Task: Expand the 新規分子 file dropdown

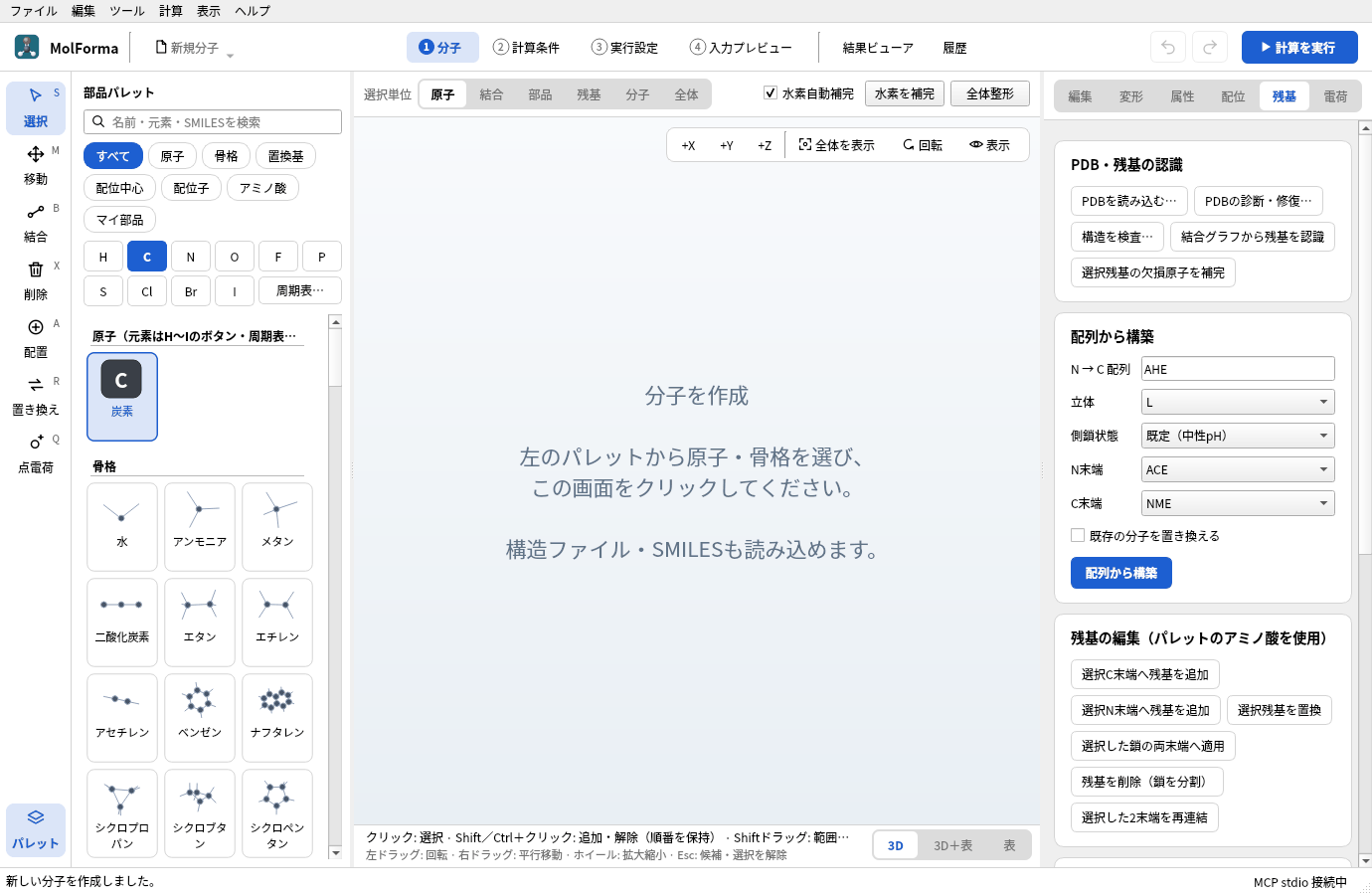Action: [x=195, y=48]
